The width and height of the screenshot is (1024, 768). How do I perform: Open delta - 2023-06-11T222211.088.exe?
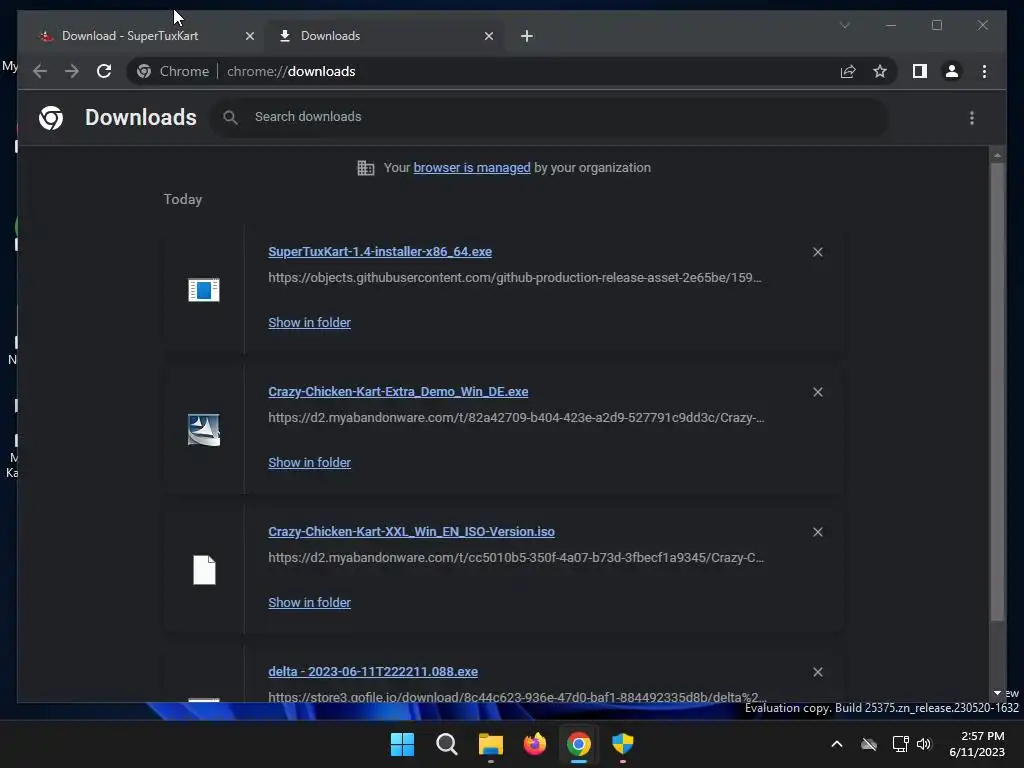click(372, 671)
